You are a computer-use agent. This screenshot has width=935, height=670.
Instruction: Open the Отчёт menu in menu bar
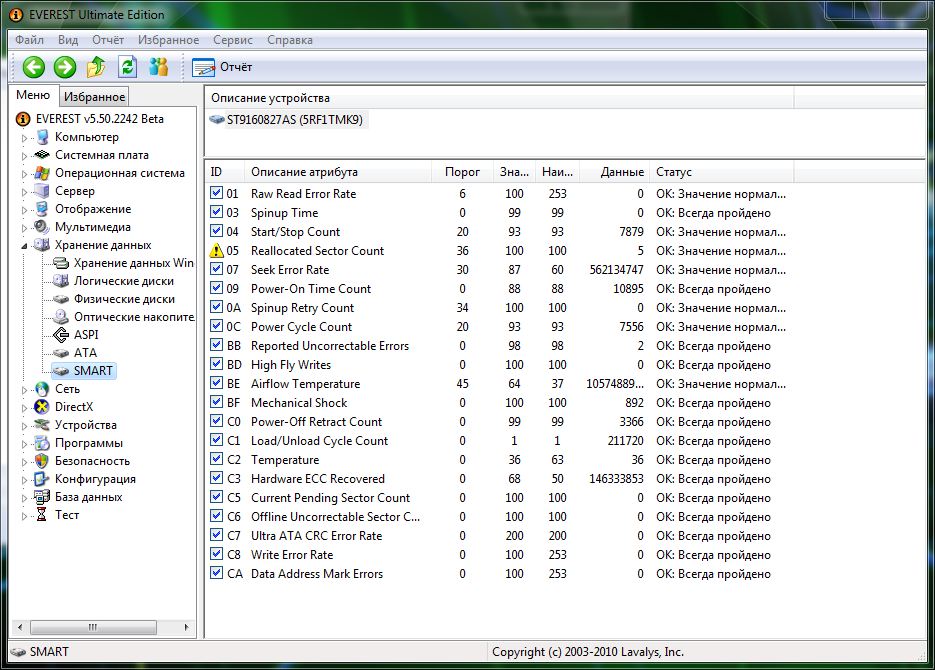pos(108,40)
